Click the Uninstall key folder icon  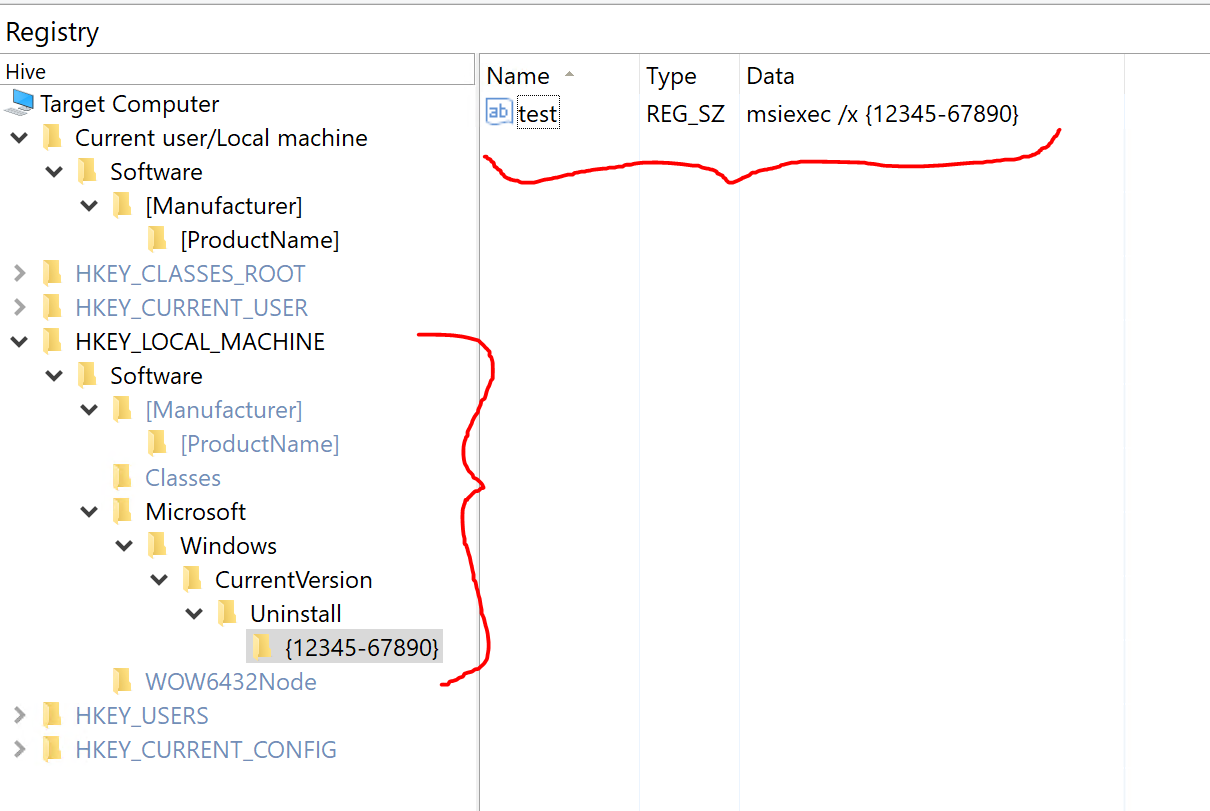(227, 613)
